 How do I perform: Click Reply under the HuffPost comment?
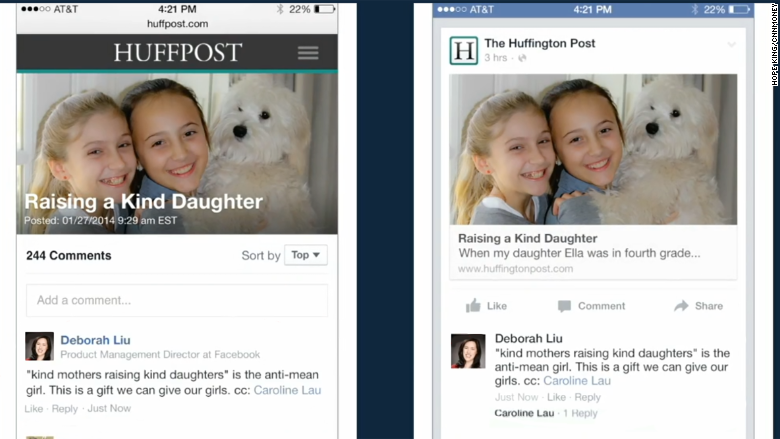(65, 409)
